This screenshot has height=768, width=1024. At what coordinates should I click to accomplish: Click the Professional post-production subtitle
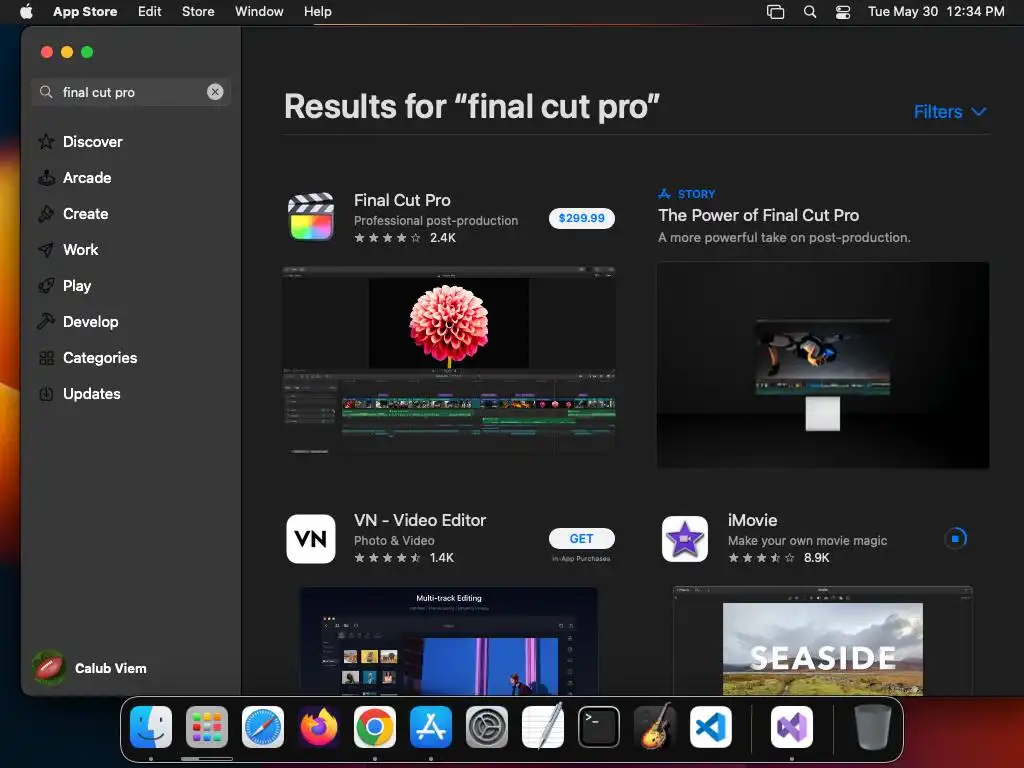pyautogui.click(x=436, y=221)
